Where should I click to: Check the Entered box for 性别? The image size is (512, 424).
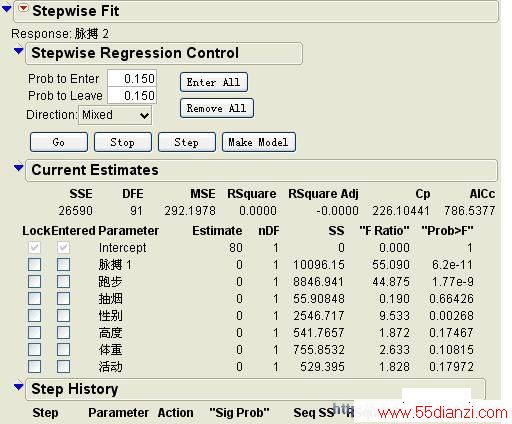coord(63,315)
